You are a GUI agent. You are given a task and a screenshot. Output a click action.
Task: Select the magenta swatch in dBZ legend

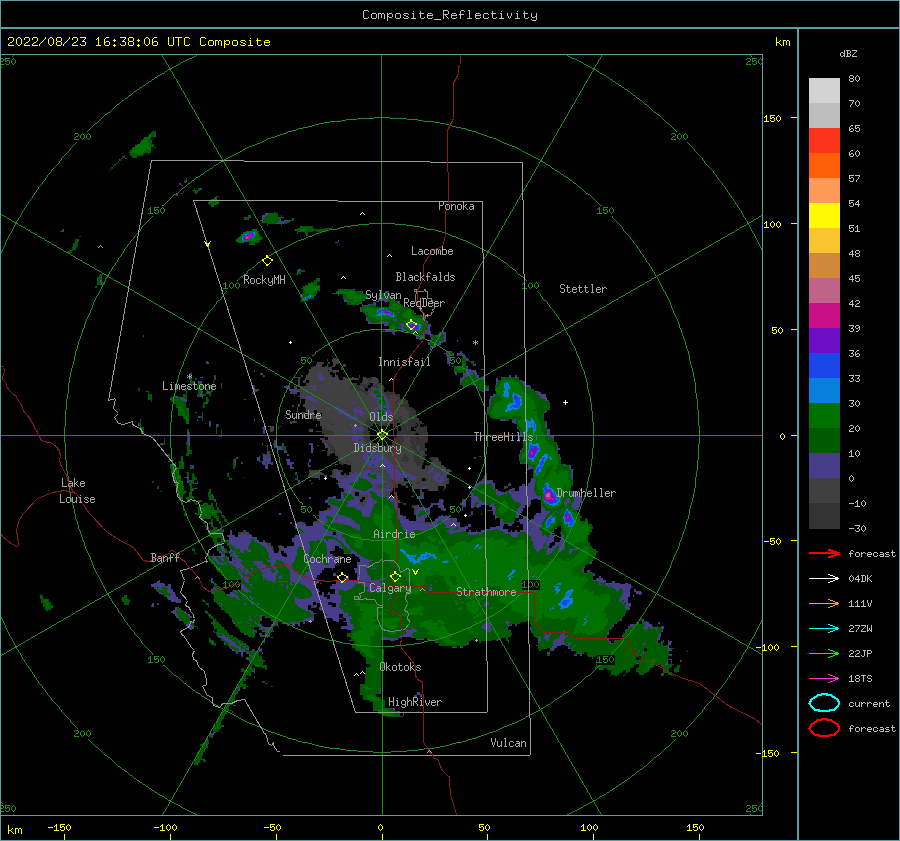coord(824,316)
